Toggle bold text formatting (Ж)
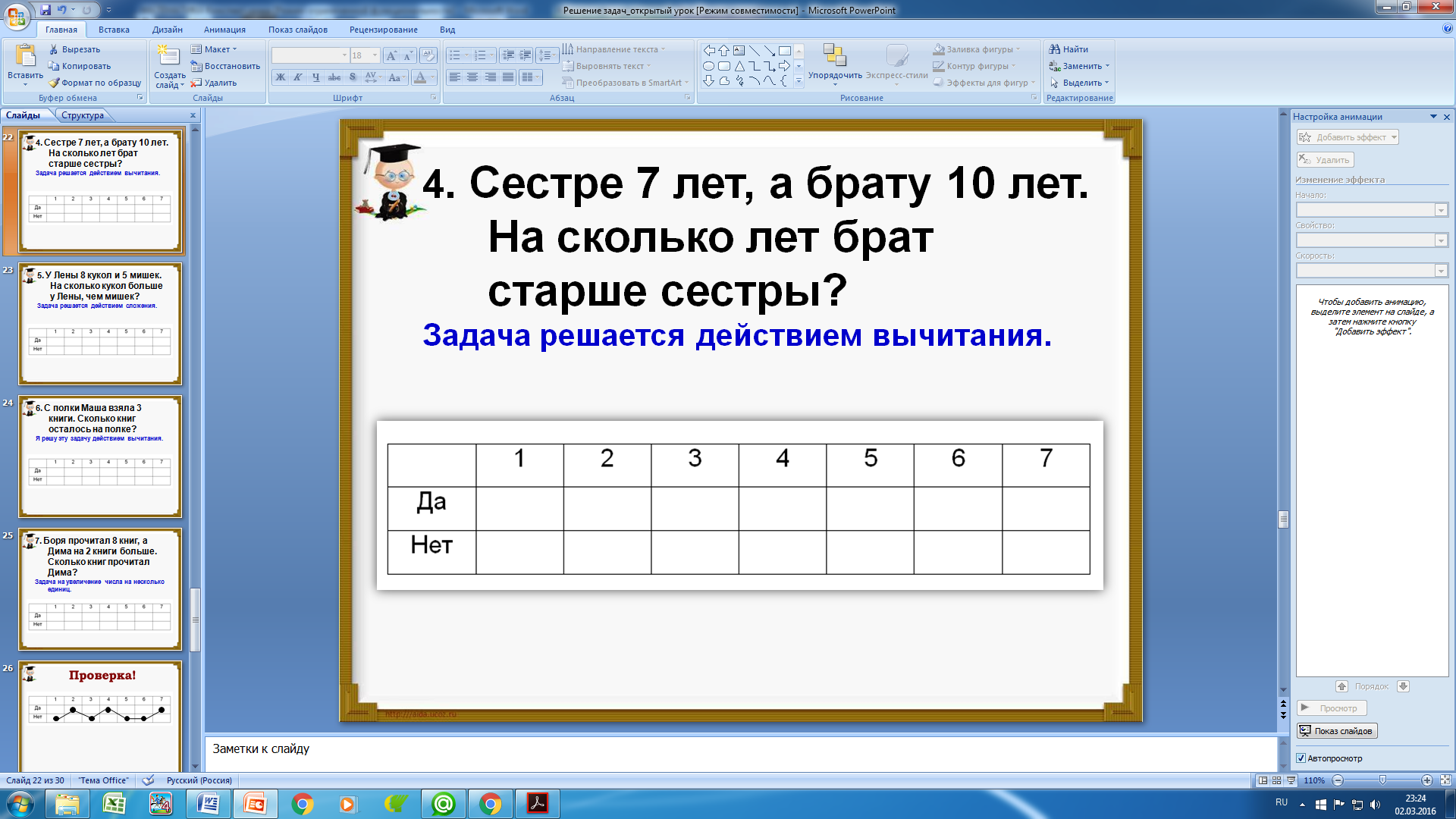 pyautogui.click(x=281, y=77)
